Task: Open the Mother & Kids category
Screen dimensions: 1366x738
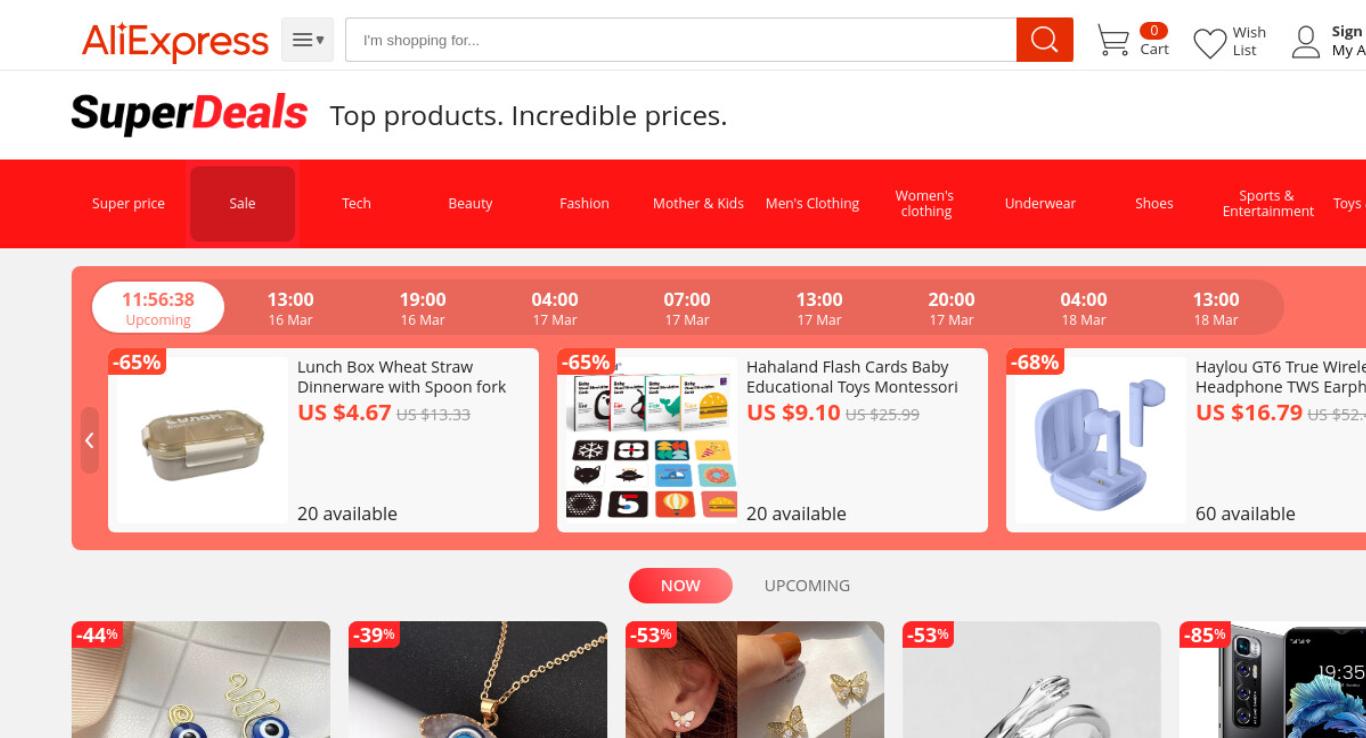Action: [698, 203]
